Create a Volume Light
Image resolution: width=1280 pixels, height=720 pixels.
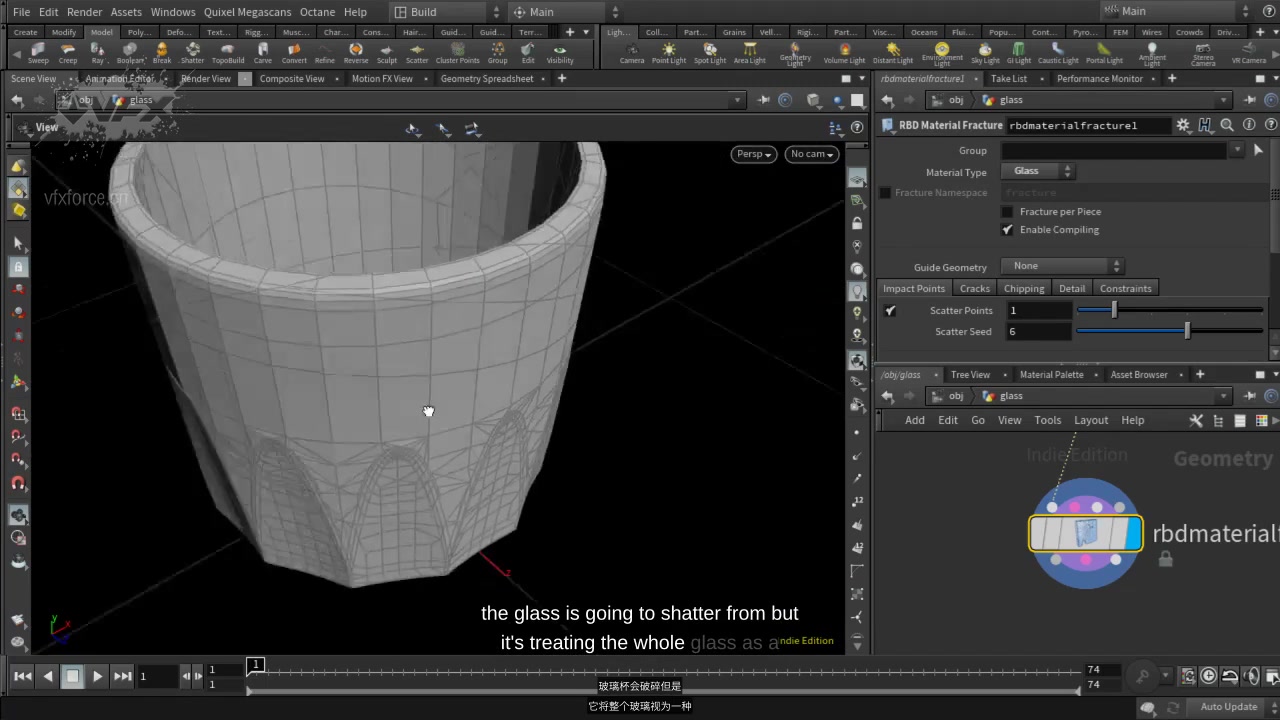(x=844, y=53)
